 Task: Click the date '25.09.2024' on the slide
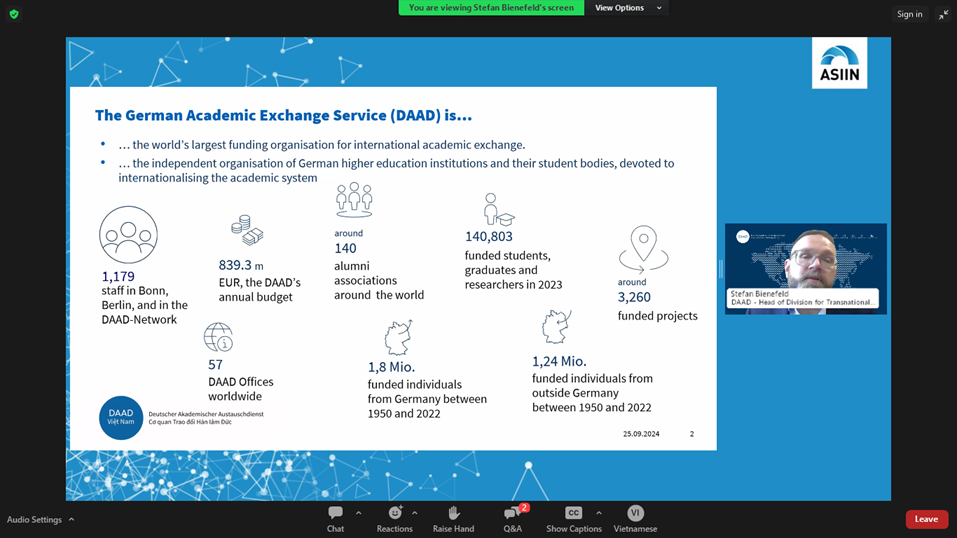click(641, 434)
